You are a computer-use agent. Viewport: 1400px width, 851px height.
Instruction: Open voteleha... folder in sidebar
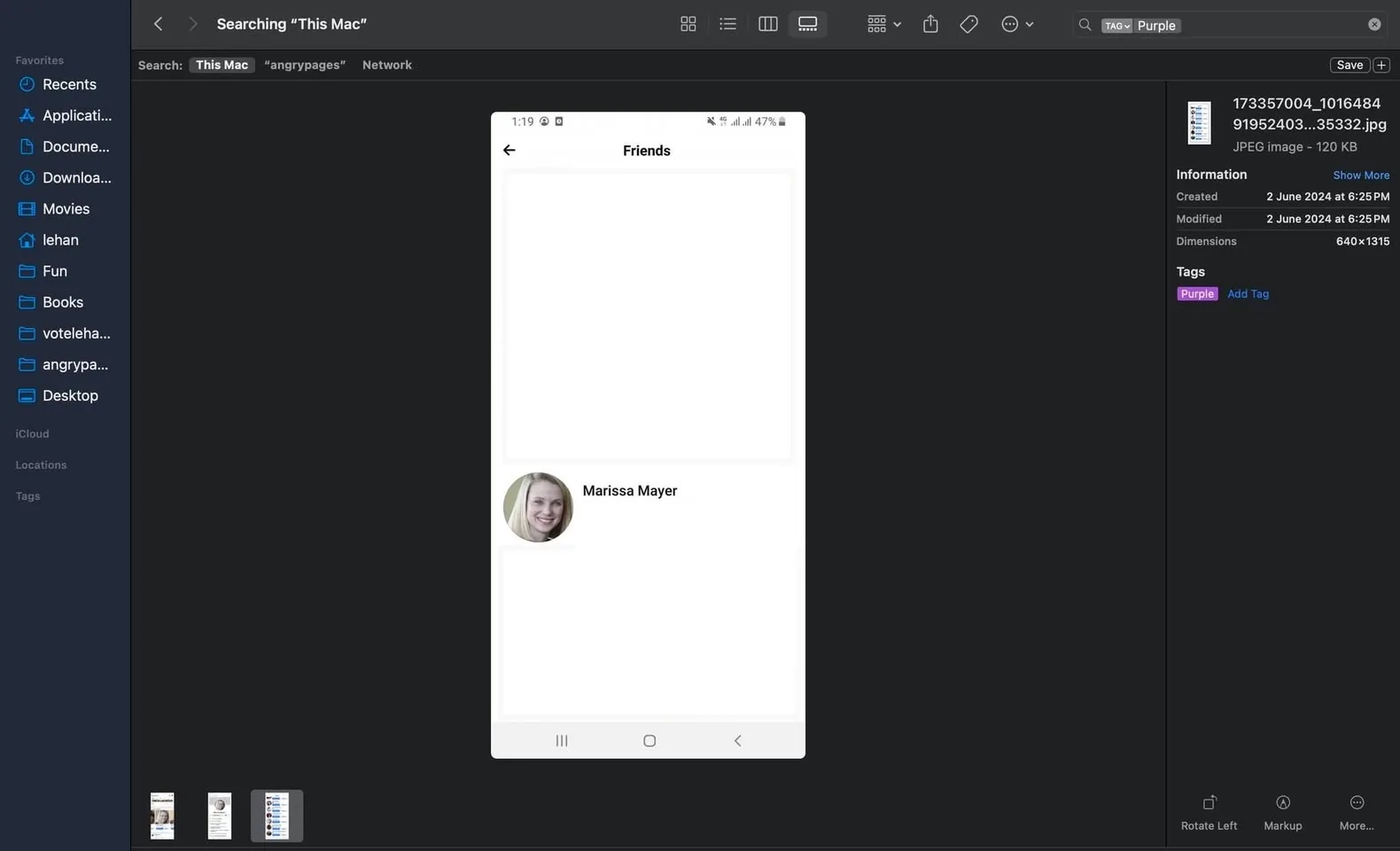pyautogui.click(x=66, y=333)
